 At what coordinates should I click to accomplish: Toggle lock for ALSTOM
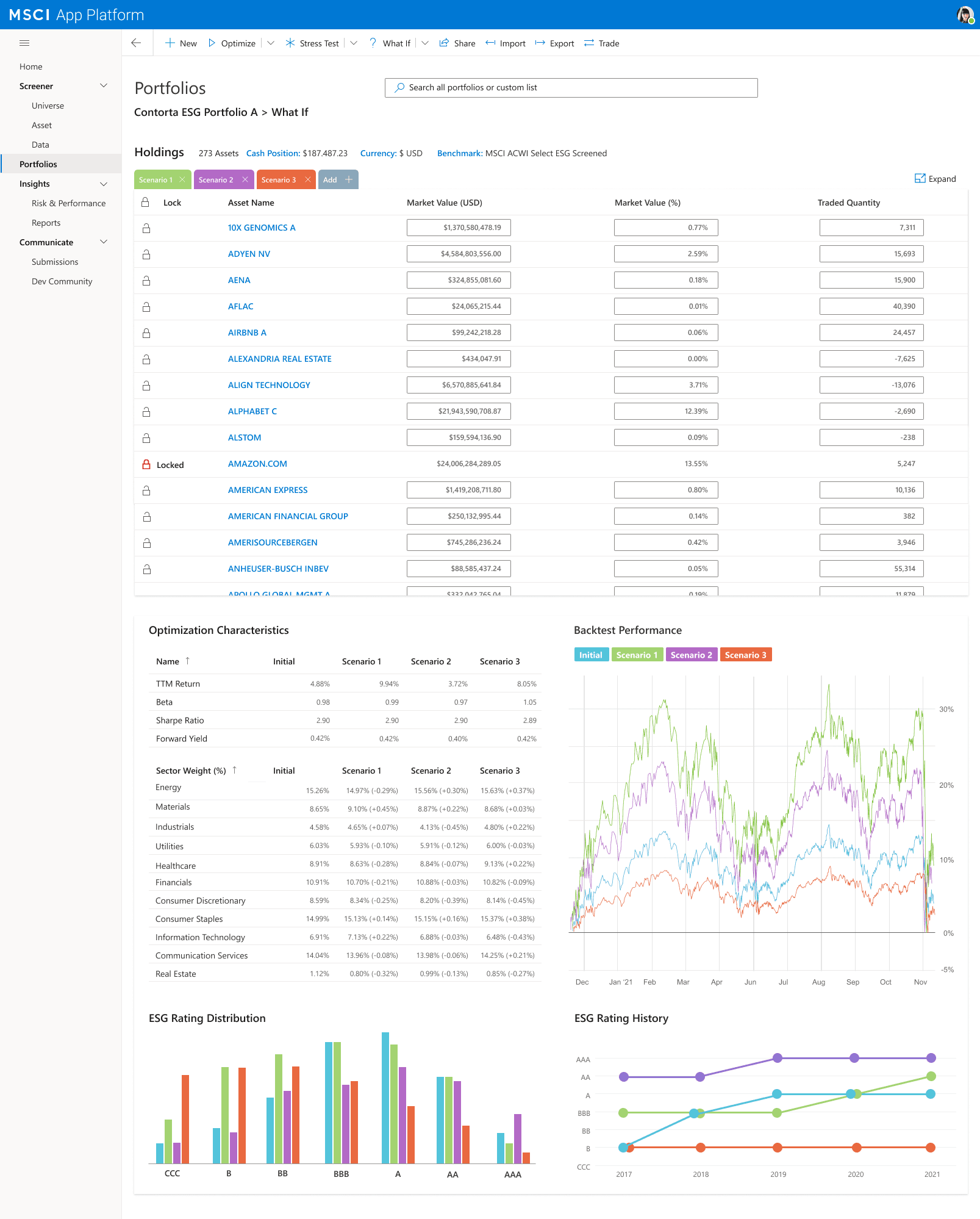(x=146, y=438)
